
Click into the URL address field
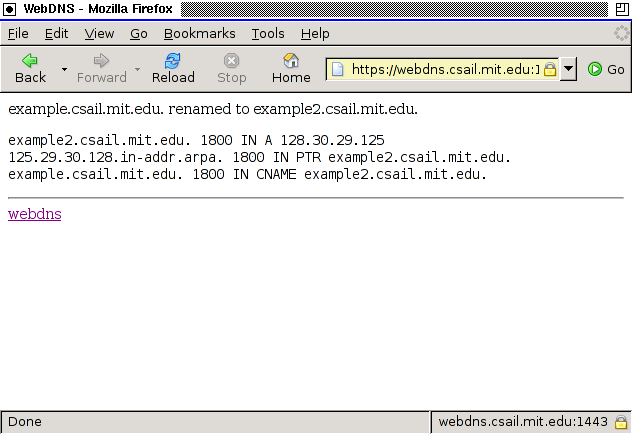pos(445,69)
